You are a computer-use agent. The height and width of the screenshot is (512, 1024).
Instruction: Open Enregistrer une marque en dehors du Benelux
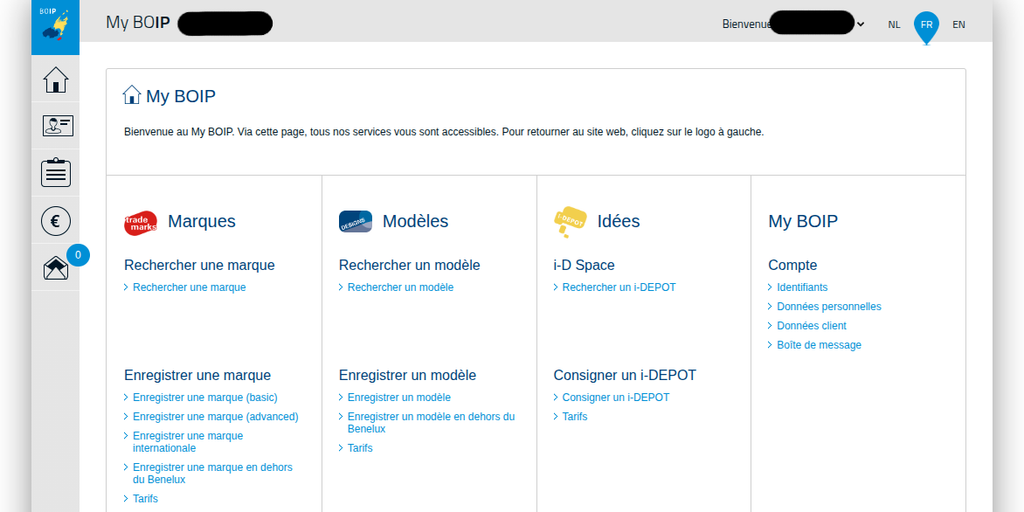(x=213, y=473)
